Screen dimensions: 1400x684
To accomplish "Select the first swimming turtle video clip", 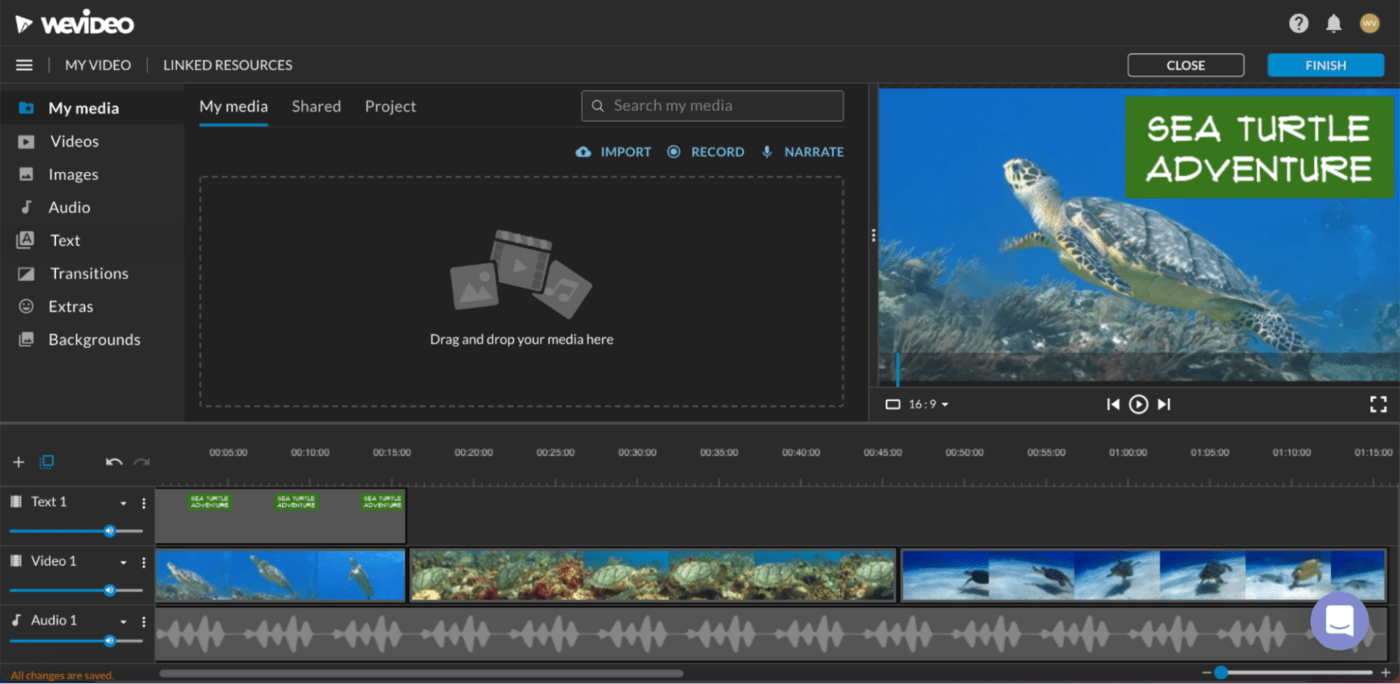I will click(x=281, y=575).
